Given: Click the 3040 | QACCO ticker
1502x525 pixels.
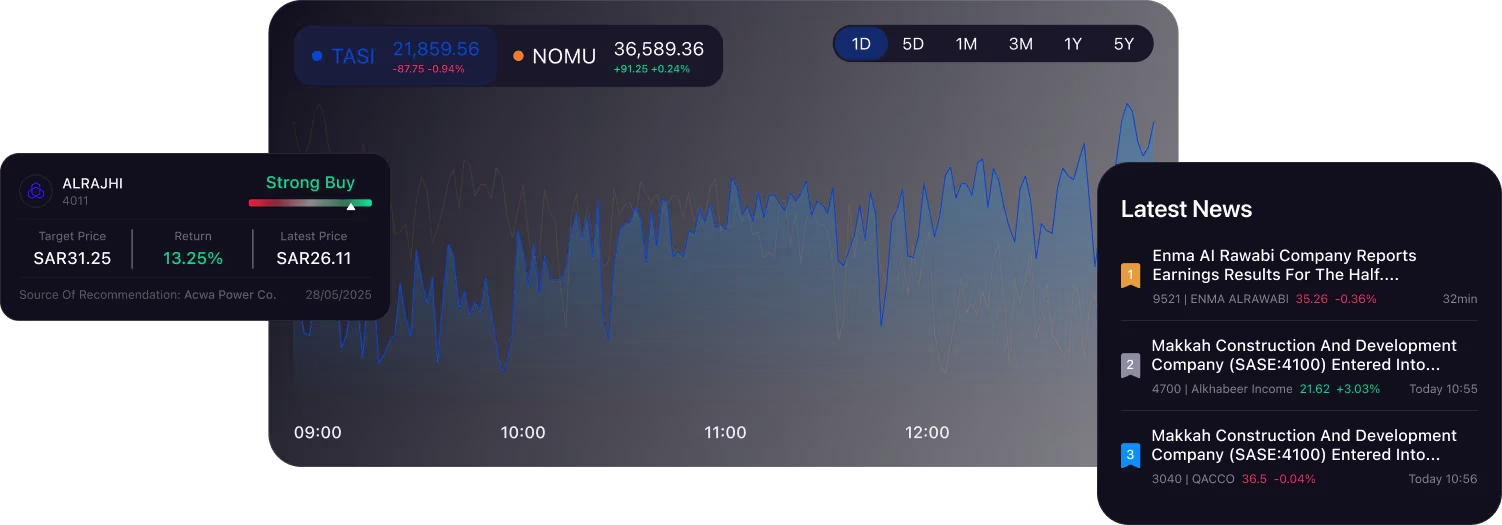Looking at the screenshot, I should (x=1193, y=479).
